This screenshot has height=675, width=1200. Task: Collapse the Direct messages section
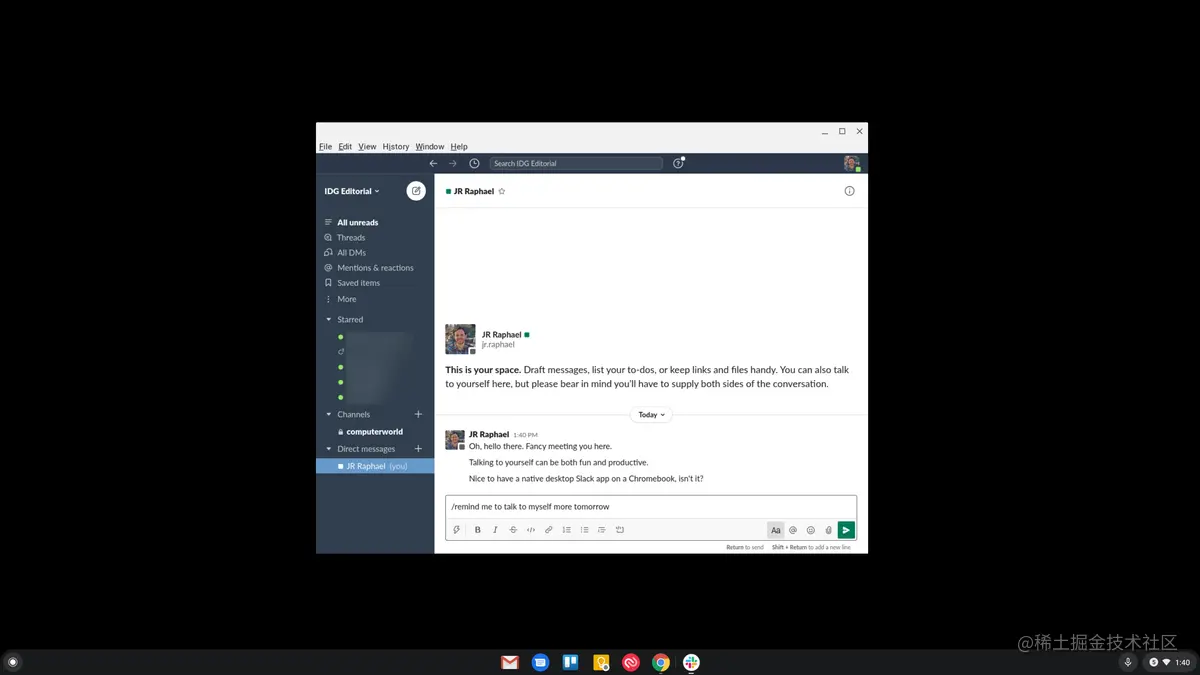(x=329, y=449)
